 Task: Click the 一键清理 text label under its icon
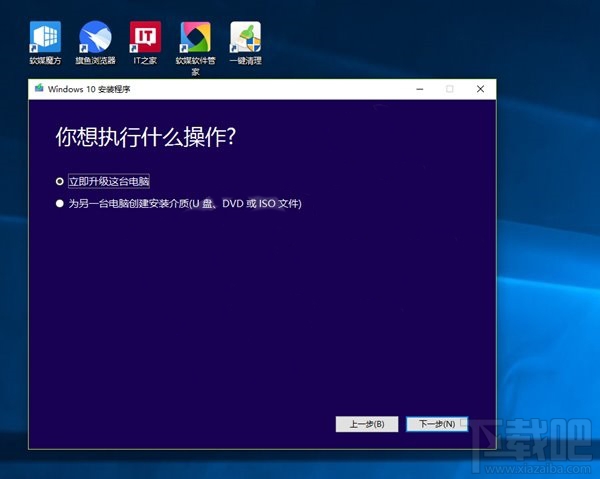(246, 61)
